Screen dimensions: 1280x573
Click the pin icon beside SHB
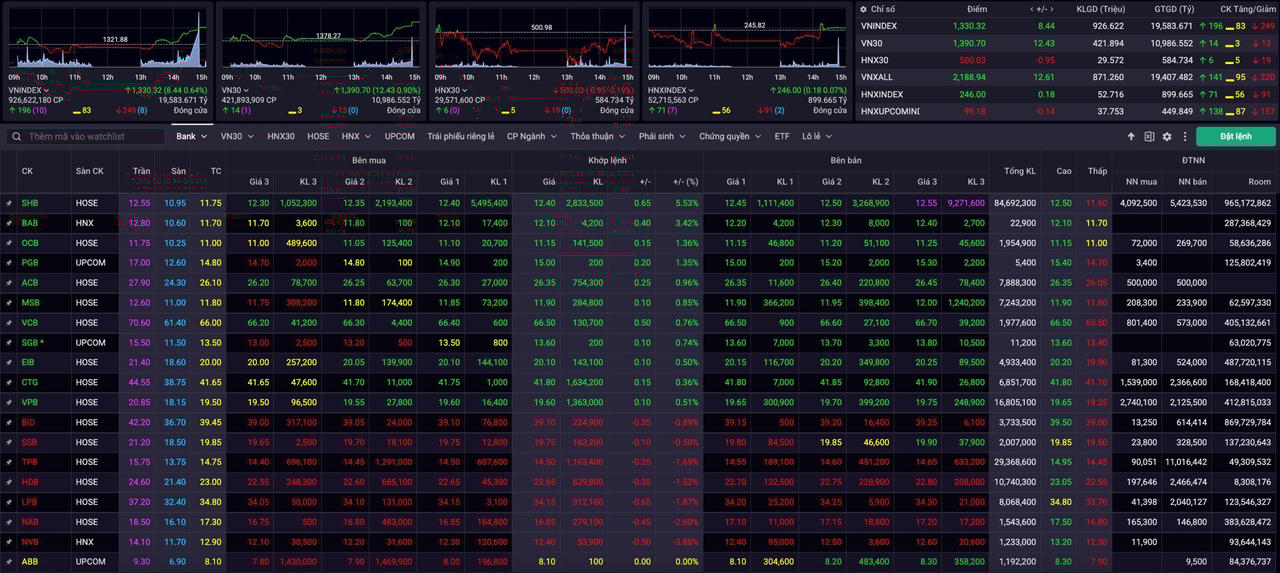[9, 203]
